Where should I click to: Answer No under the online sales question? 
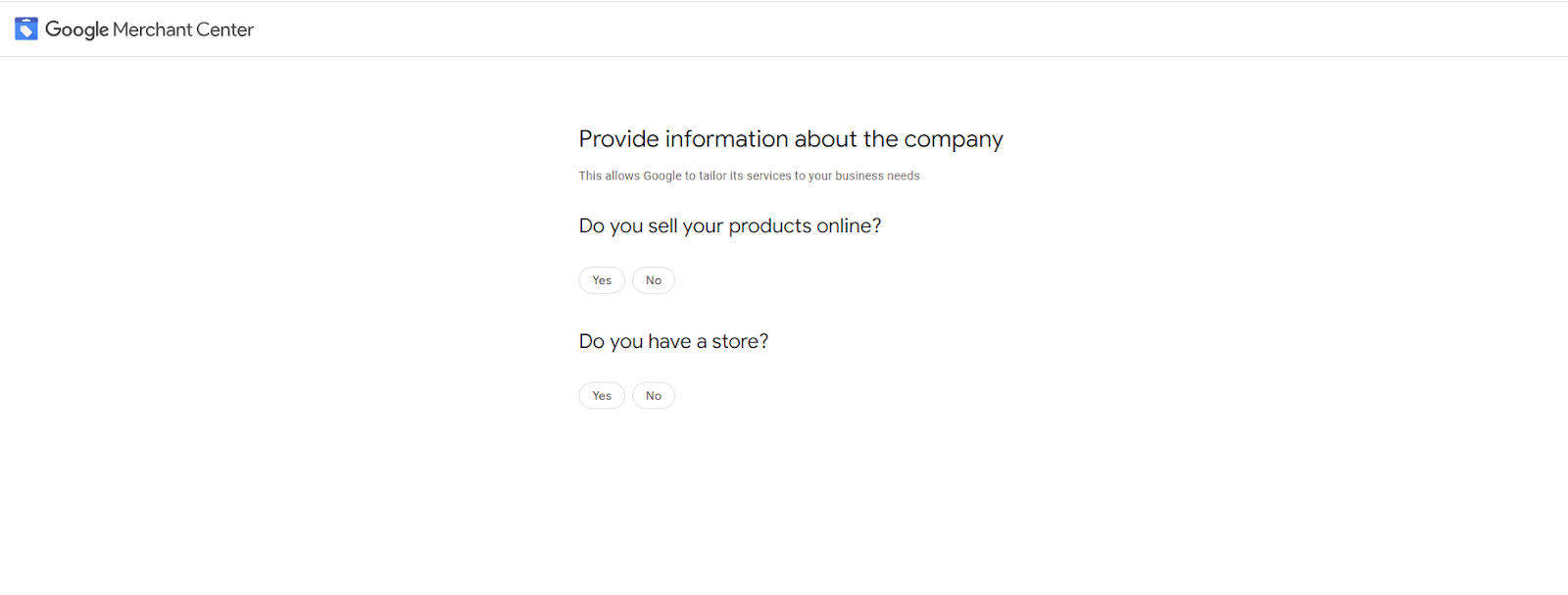654,280
